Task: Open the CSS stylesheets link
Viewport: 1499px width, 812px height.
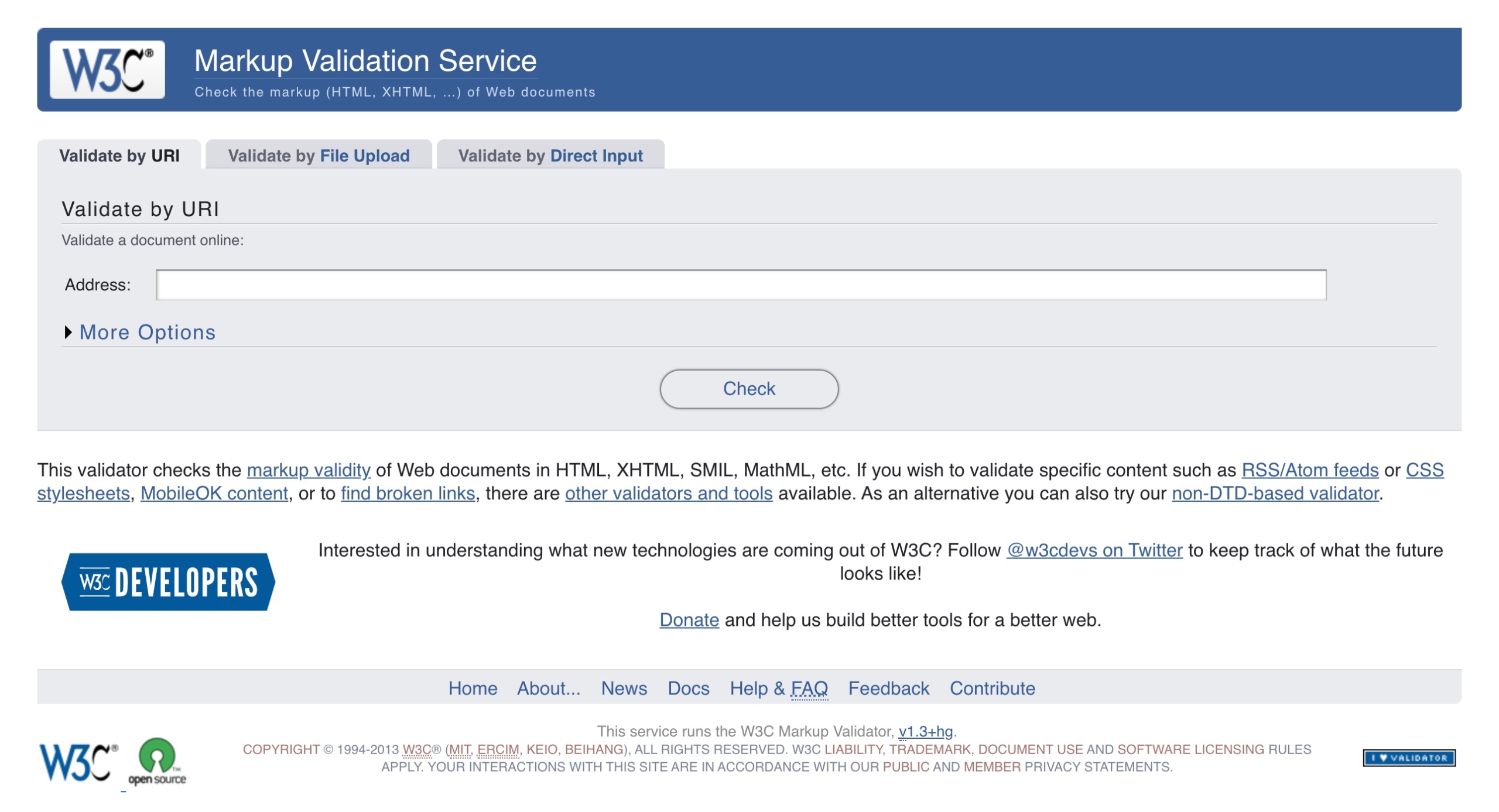Action: 1425,470
